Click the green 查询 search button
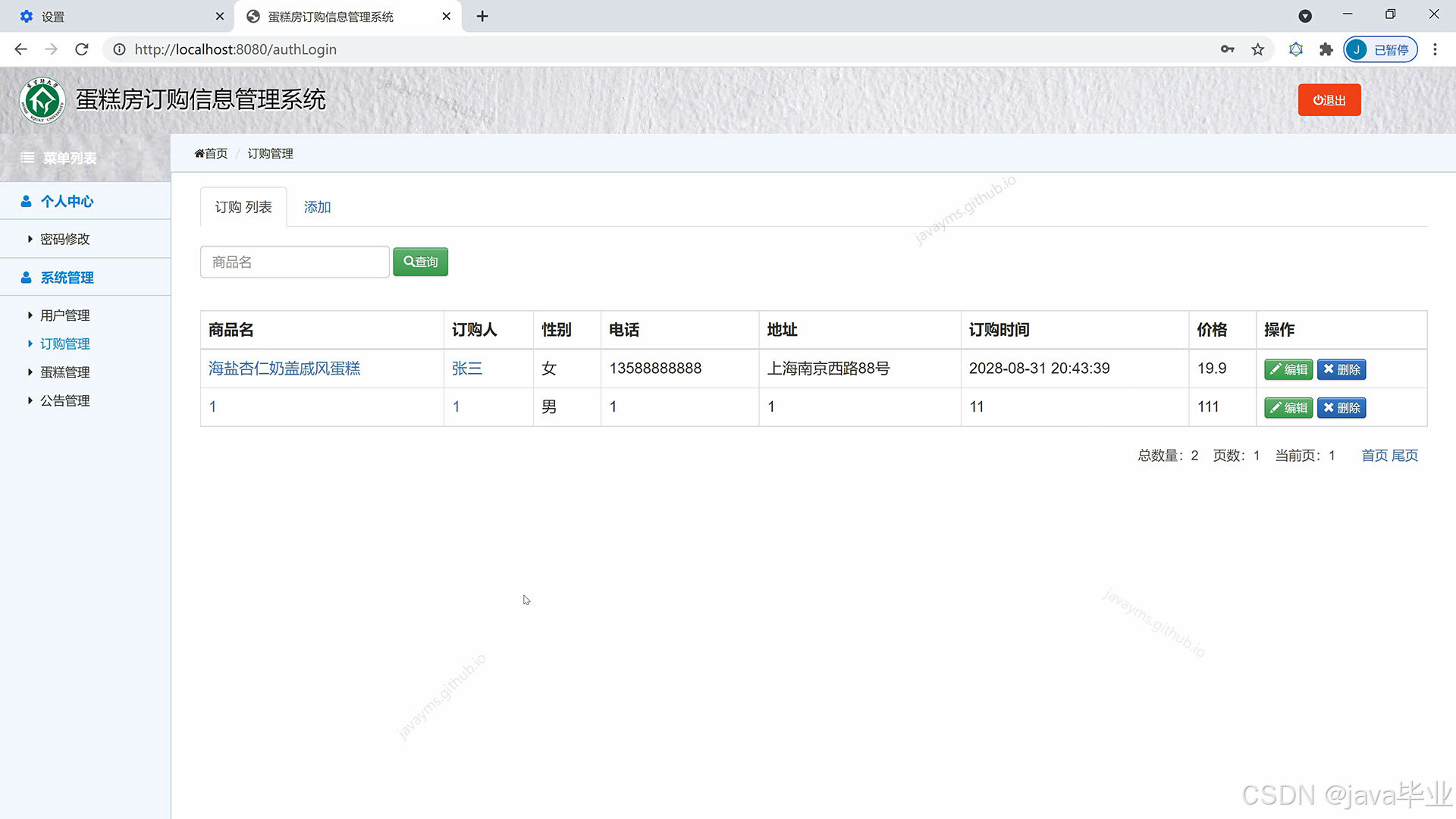 pos(421,262)
